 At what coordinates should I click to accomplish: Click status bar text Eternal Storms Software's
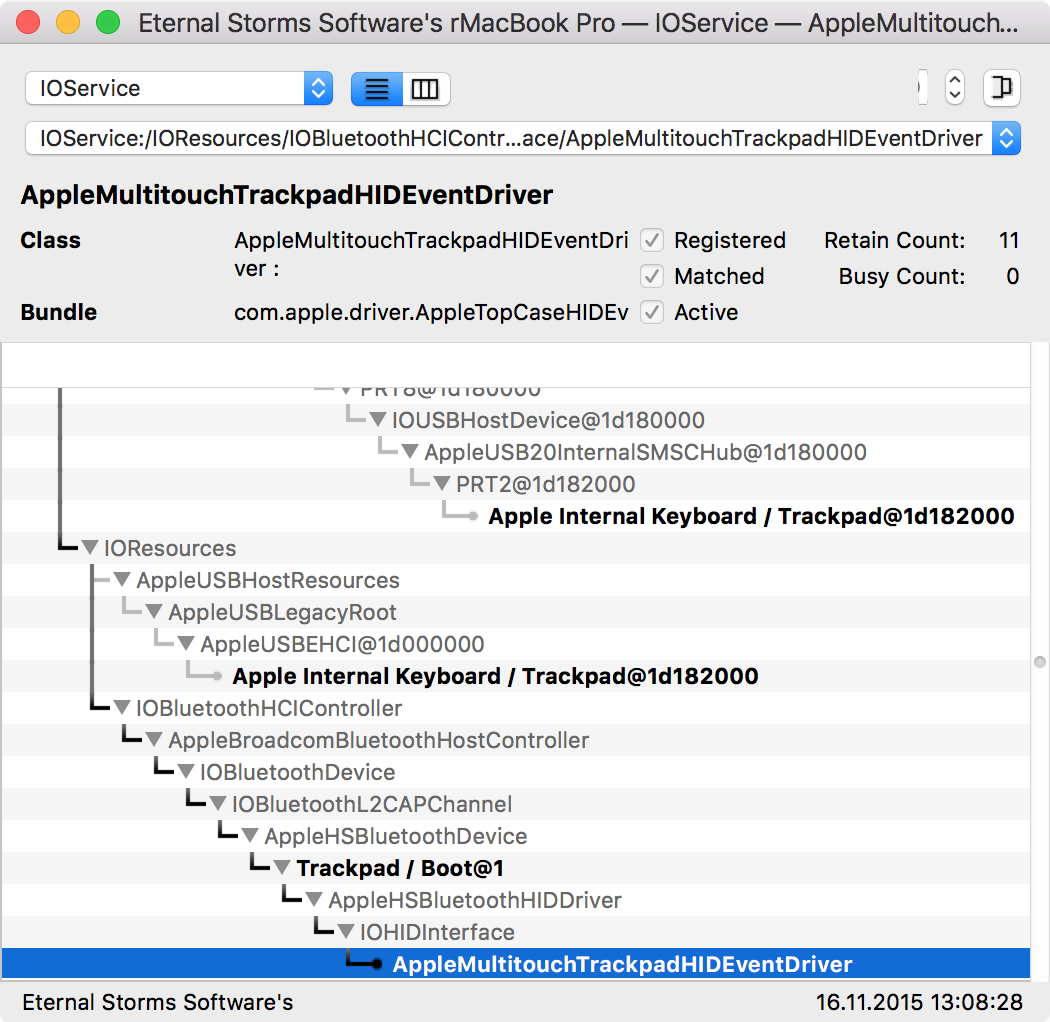(x=157, y=1002)
